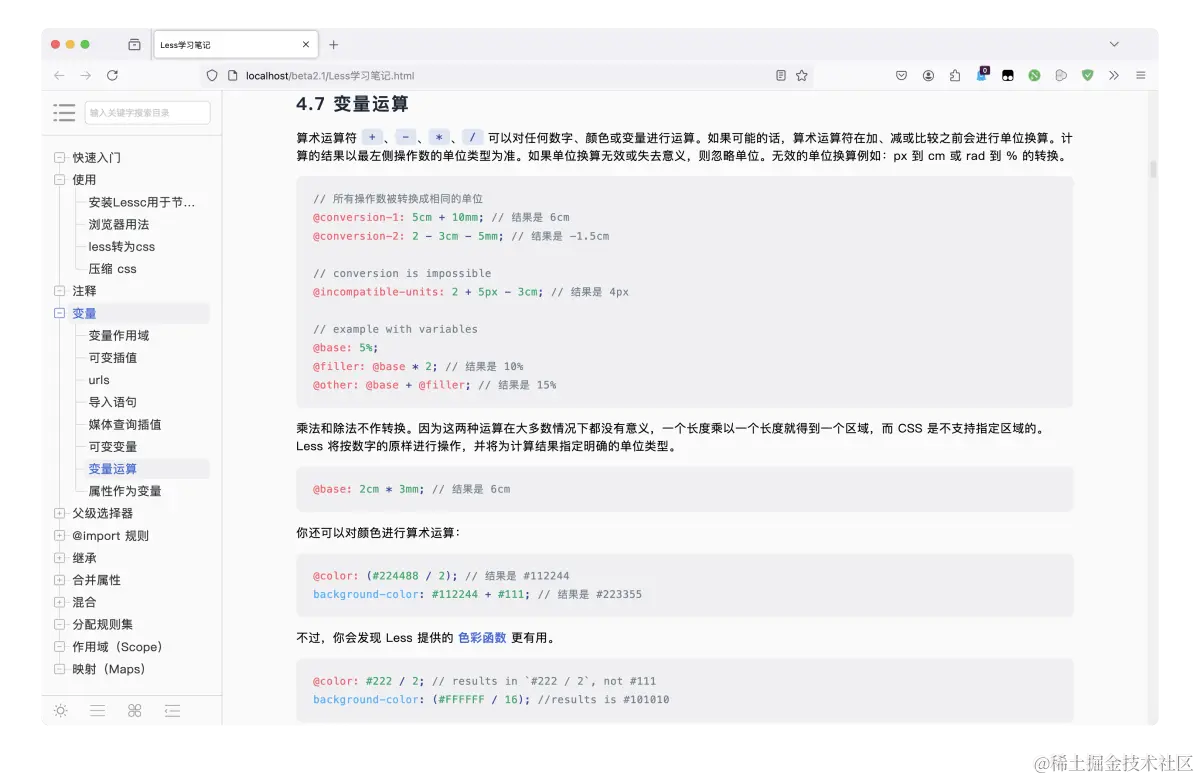Switch to the Less学习笔记 browser tab
The height and width of the screenshot is (780, 1200).
click(x=222, y=44)
